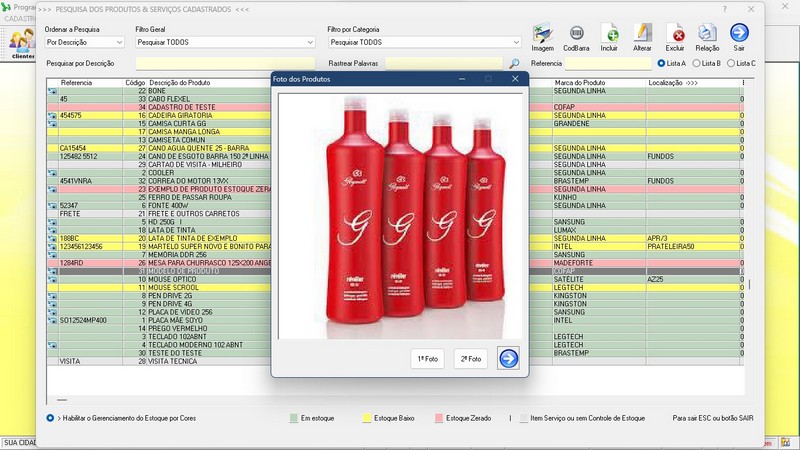Select the MOUSE SCROOL row
The height and width of the screenshot is (450, 800).
coord(395,287)
